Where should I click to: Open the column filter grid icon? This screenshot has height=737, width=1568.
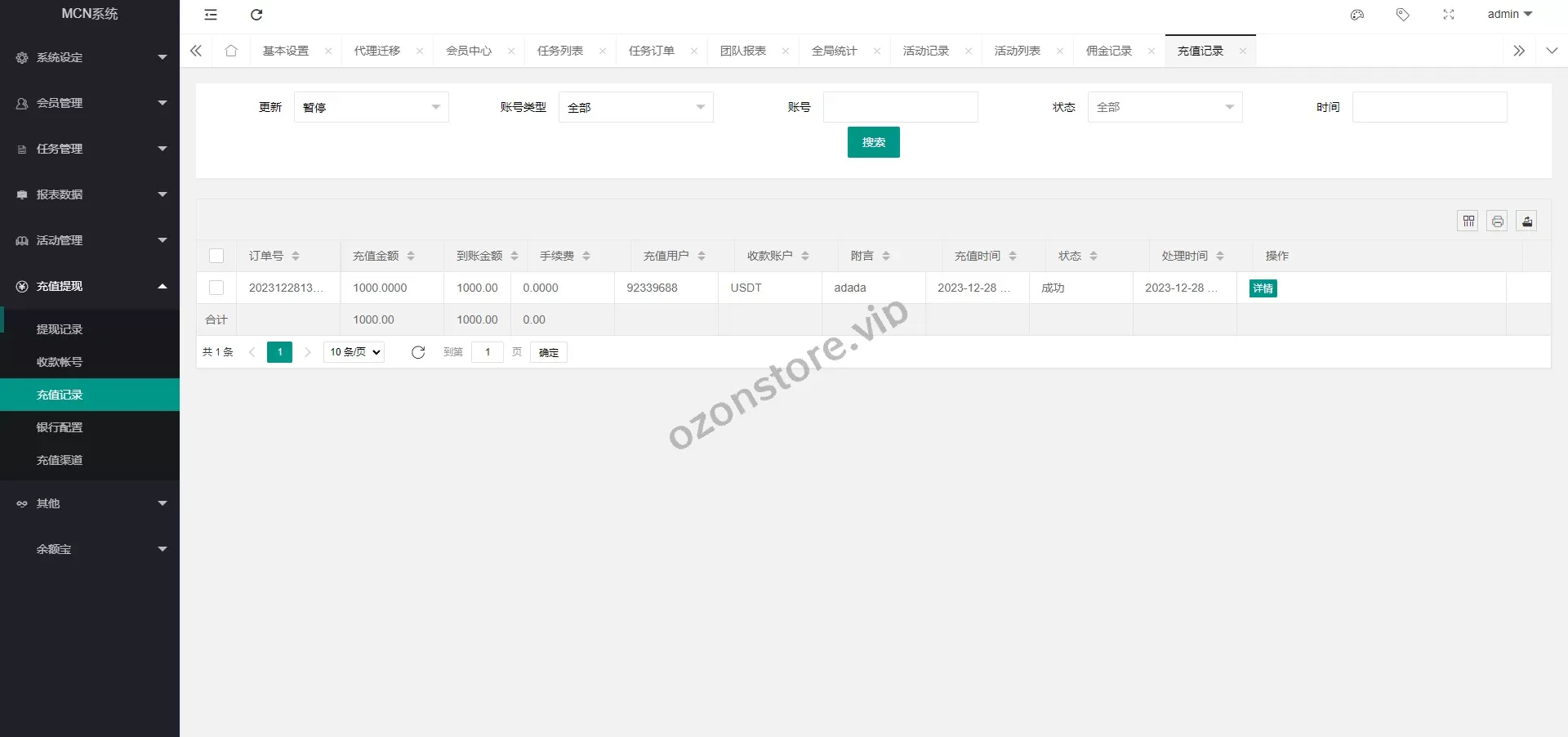pos(1468,221)
